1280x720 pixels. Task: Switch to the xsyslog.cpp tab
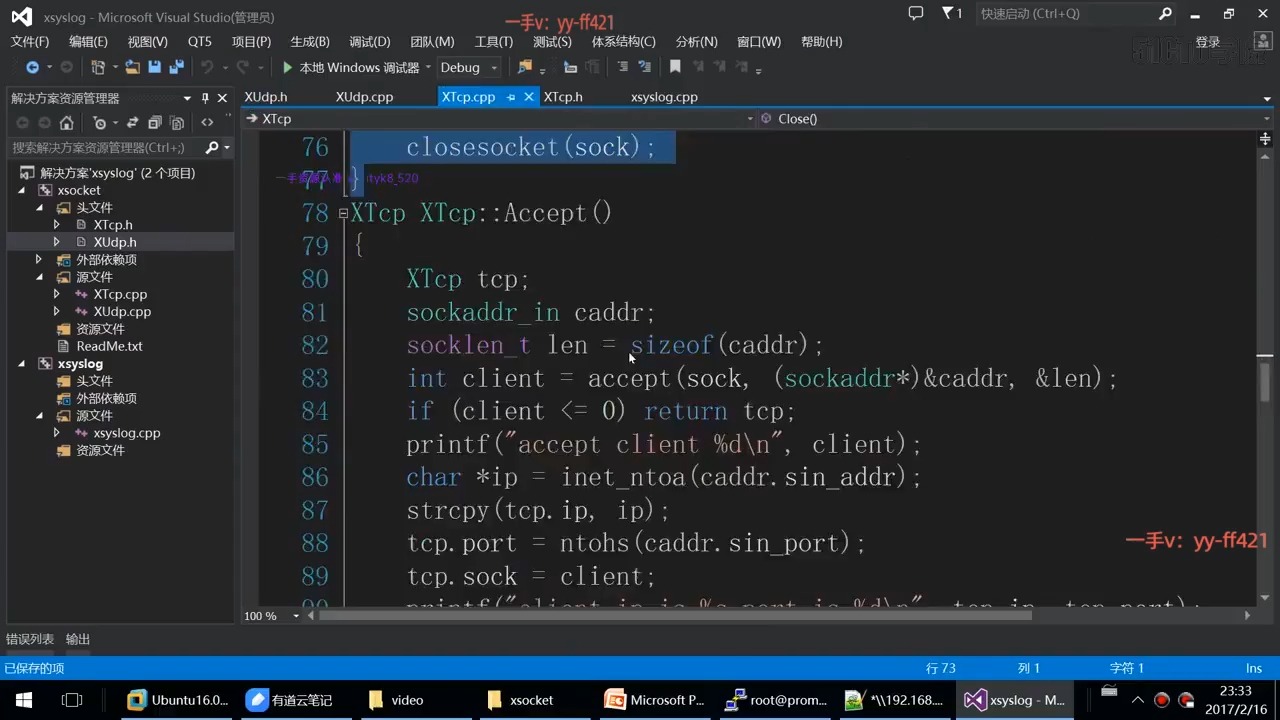(x=664, y=97)
